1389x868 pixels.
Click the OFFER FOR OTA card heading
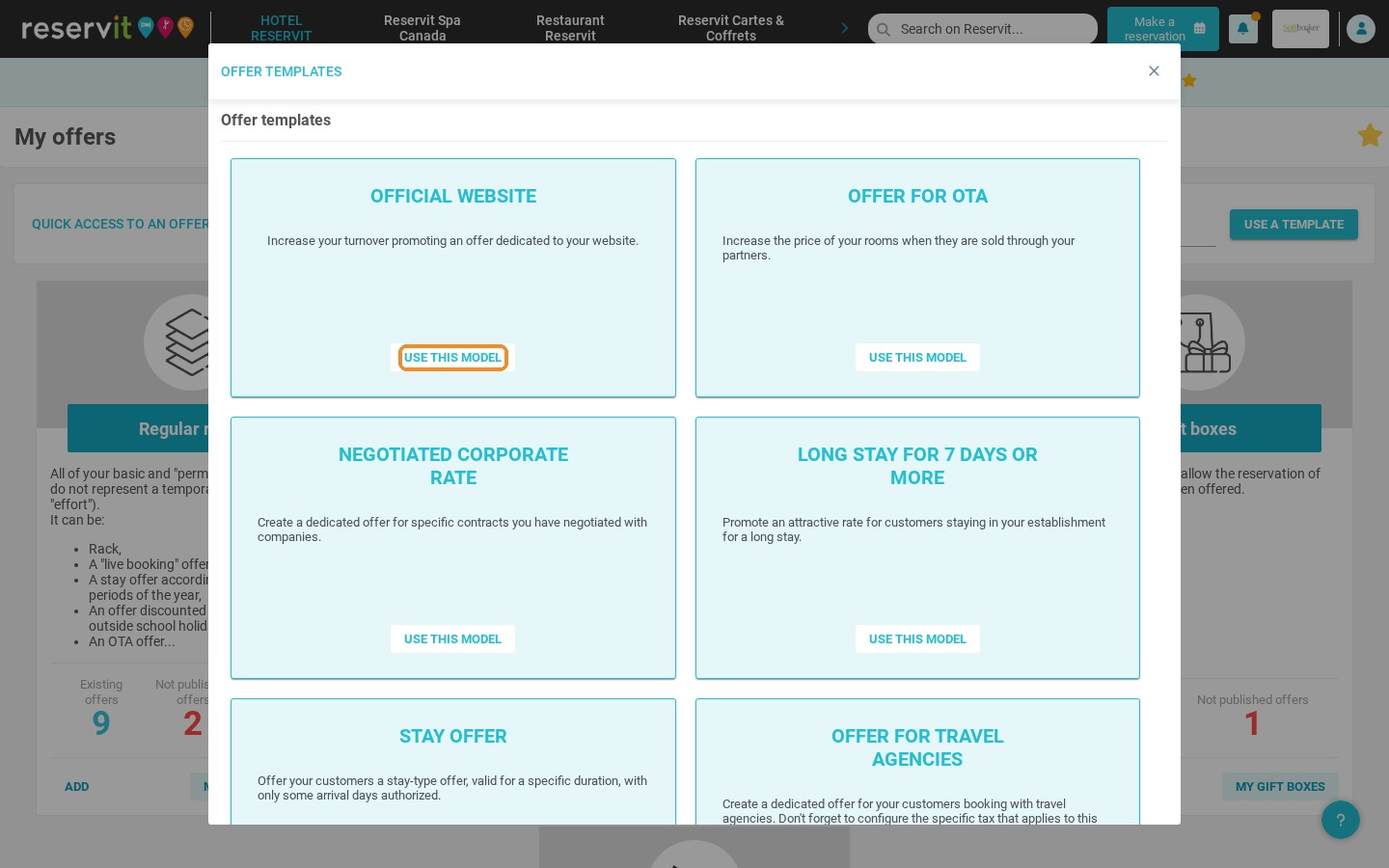[917, 196]
